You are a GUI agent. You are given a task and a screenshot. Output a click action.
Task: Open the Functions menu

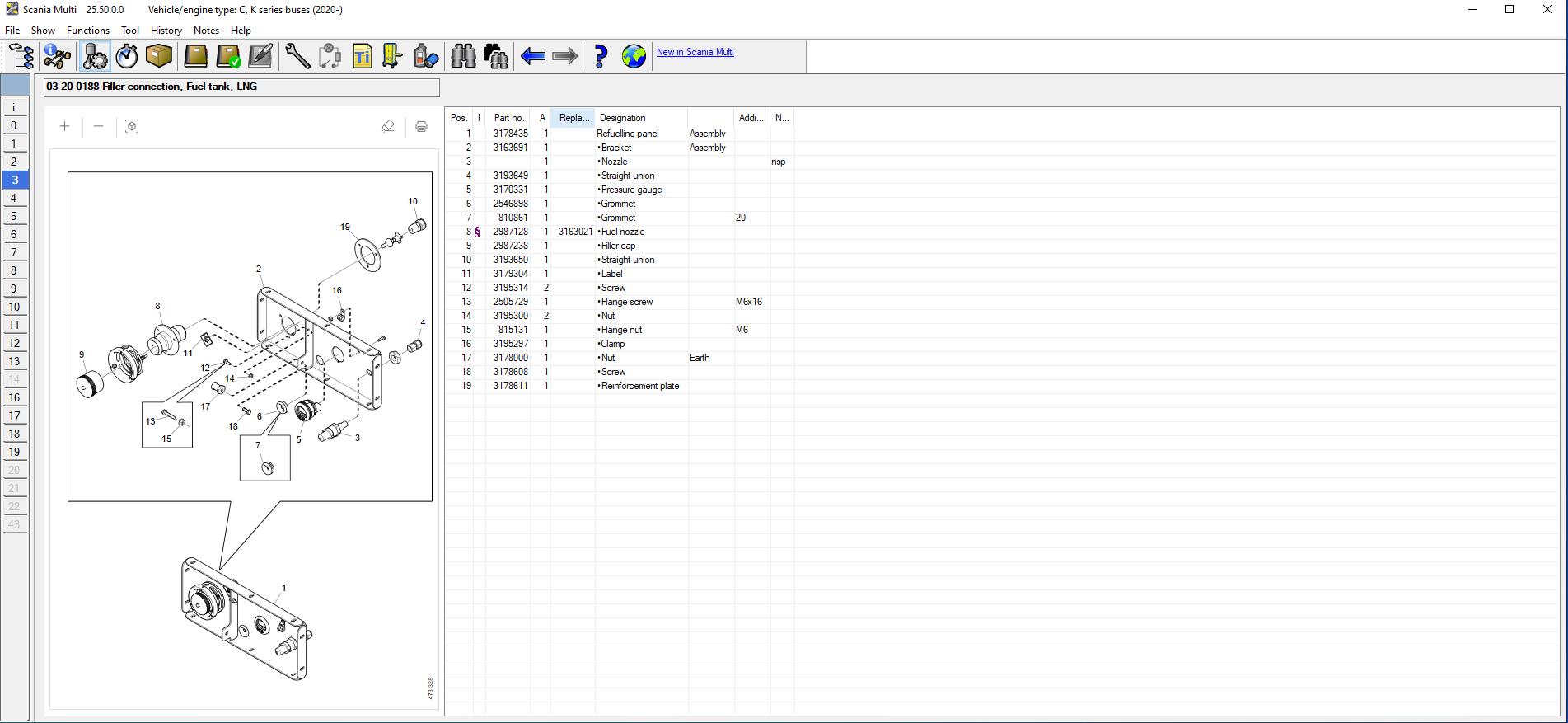[x=87, y=31]
